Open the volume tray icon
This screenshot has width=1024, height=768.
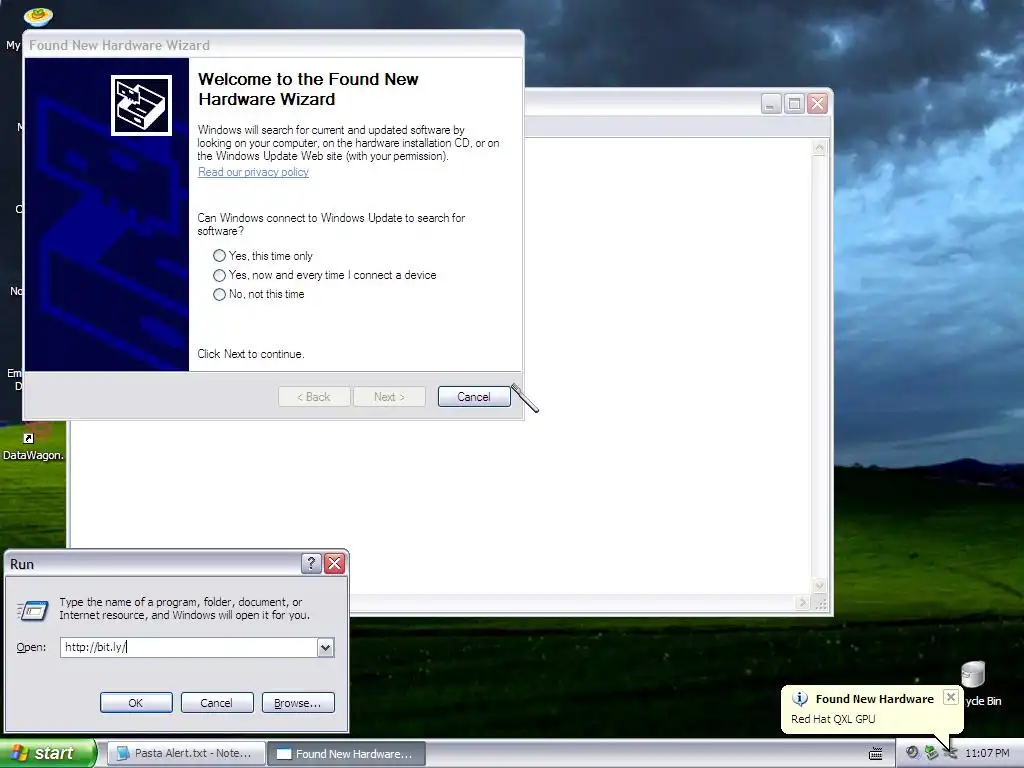pyautogui.click(x=912, y=753)
